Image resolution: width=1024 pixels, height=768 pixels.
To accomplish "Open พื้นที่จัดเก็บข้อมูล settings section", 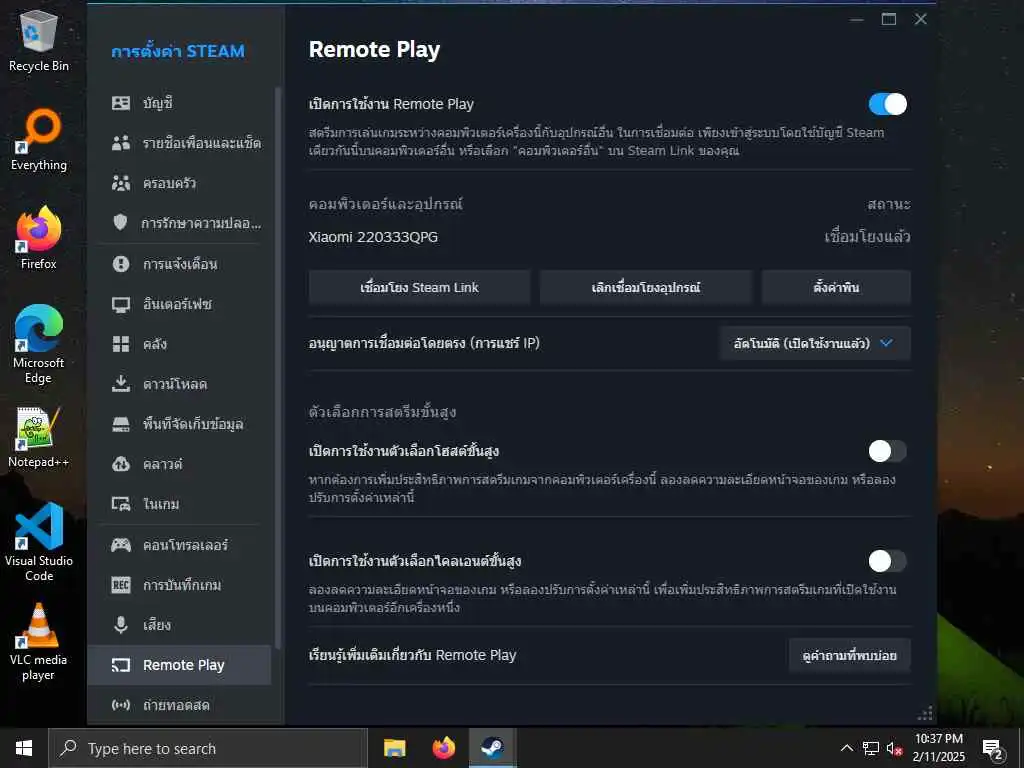I will click(x=179, y=424).
